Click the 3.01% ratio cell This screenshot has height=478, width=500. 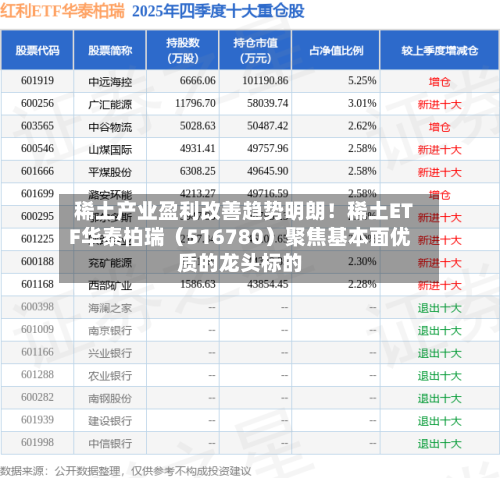(x=362, y=103)
